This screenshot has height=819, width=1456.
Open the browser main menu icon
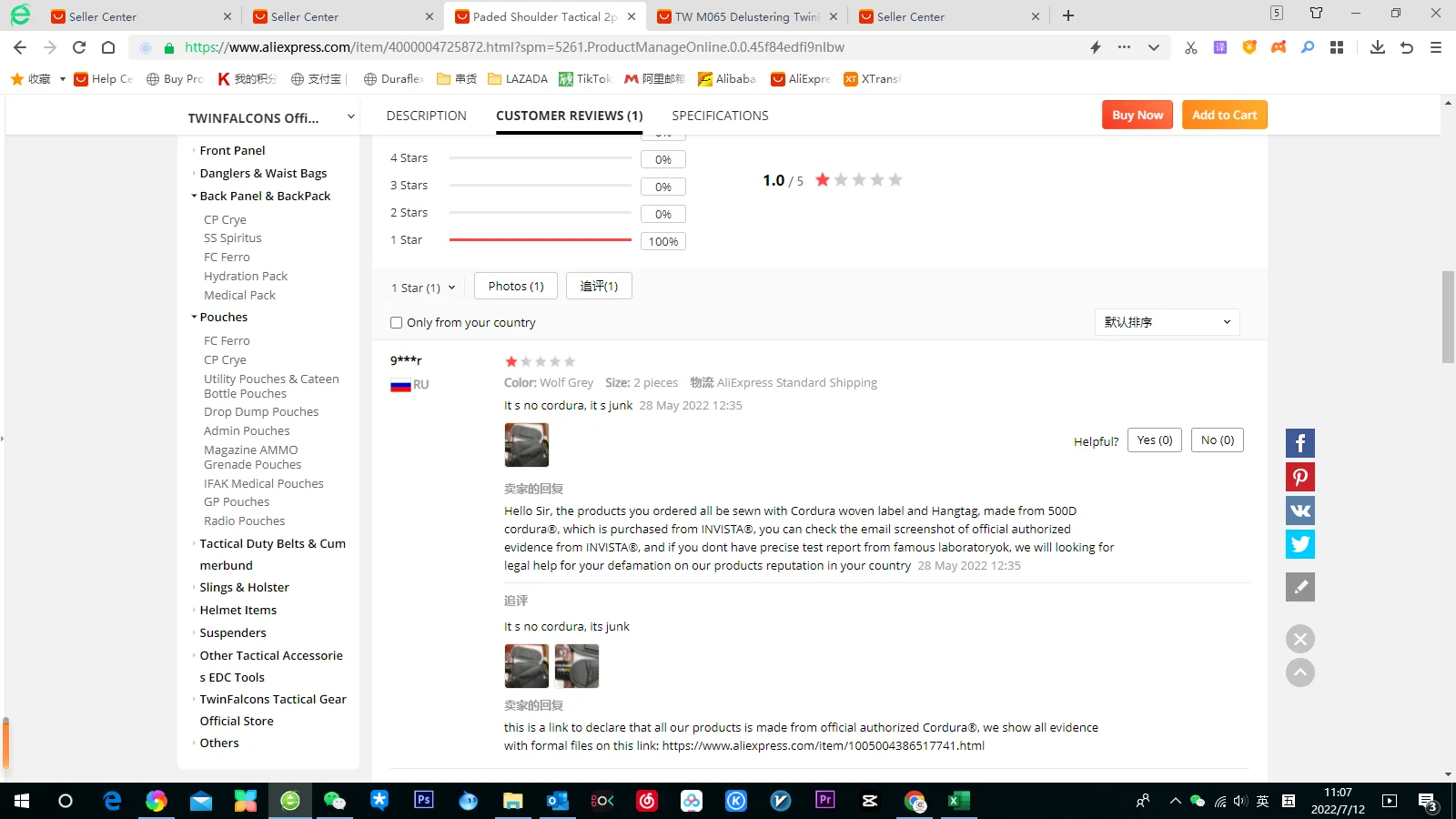pyautogui.click(x=1436, y=47)
